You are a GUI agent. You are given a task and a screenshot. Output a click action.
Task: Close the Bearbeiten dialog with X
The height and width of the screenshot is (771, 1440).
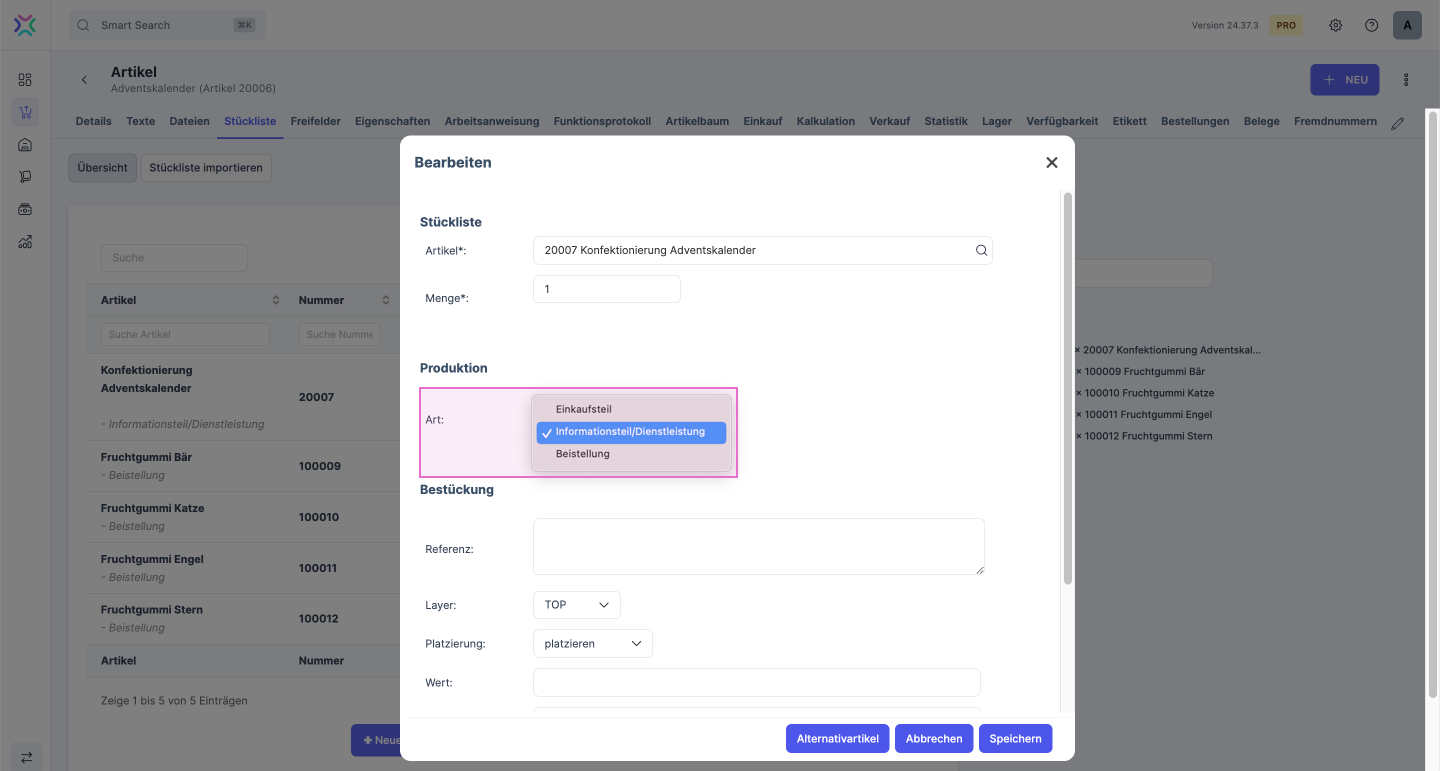pyautogui.click(x=1051, y=162)
